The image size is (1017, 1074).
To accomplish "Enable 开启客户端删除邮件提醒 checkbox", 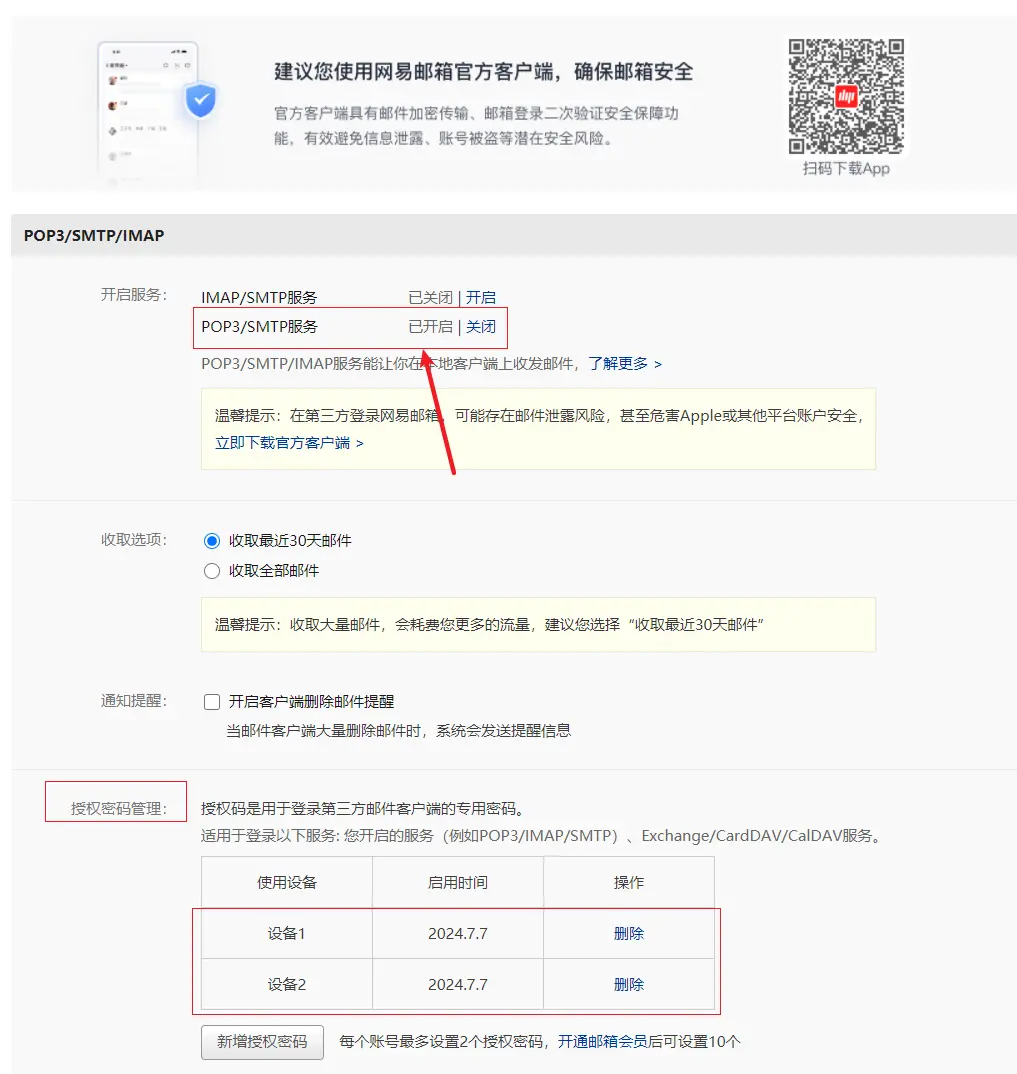I will (212, 702).
